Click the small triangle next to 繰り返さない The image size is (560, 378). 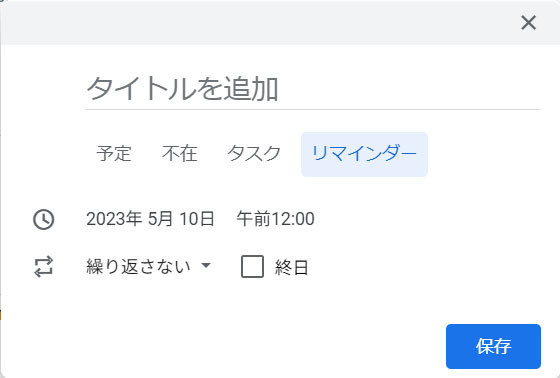pyautogui.click(x=206, y=265)
